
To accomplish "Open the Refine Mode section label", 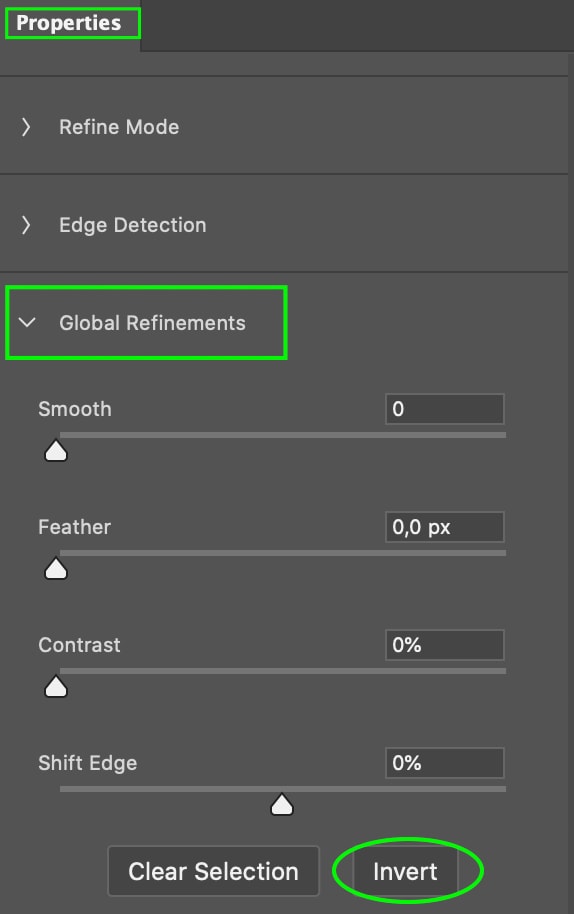I will tap(119, 127).
